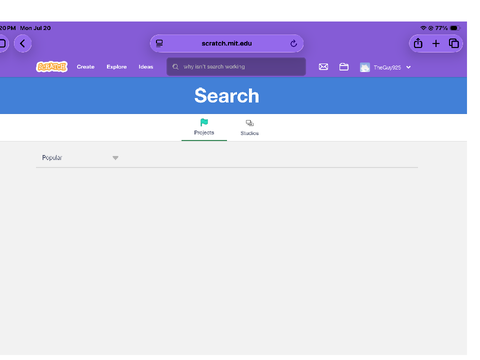Focus the Scratch search text field

tap(236, 67)
